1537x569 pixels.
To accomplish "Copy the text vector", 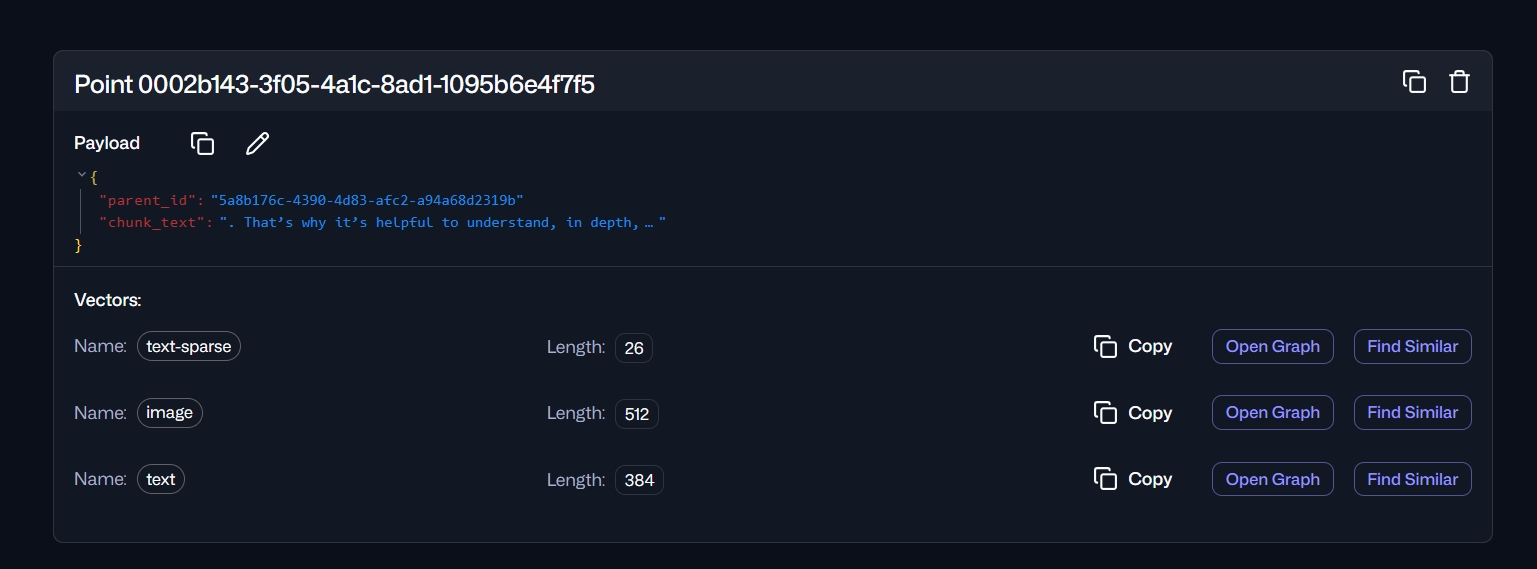I will [1132, 479].
